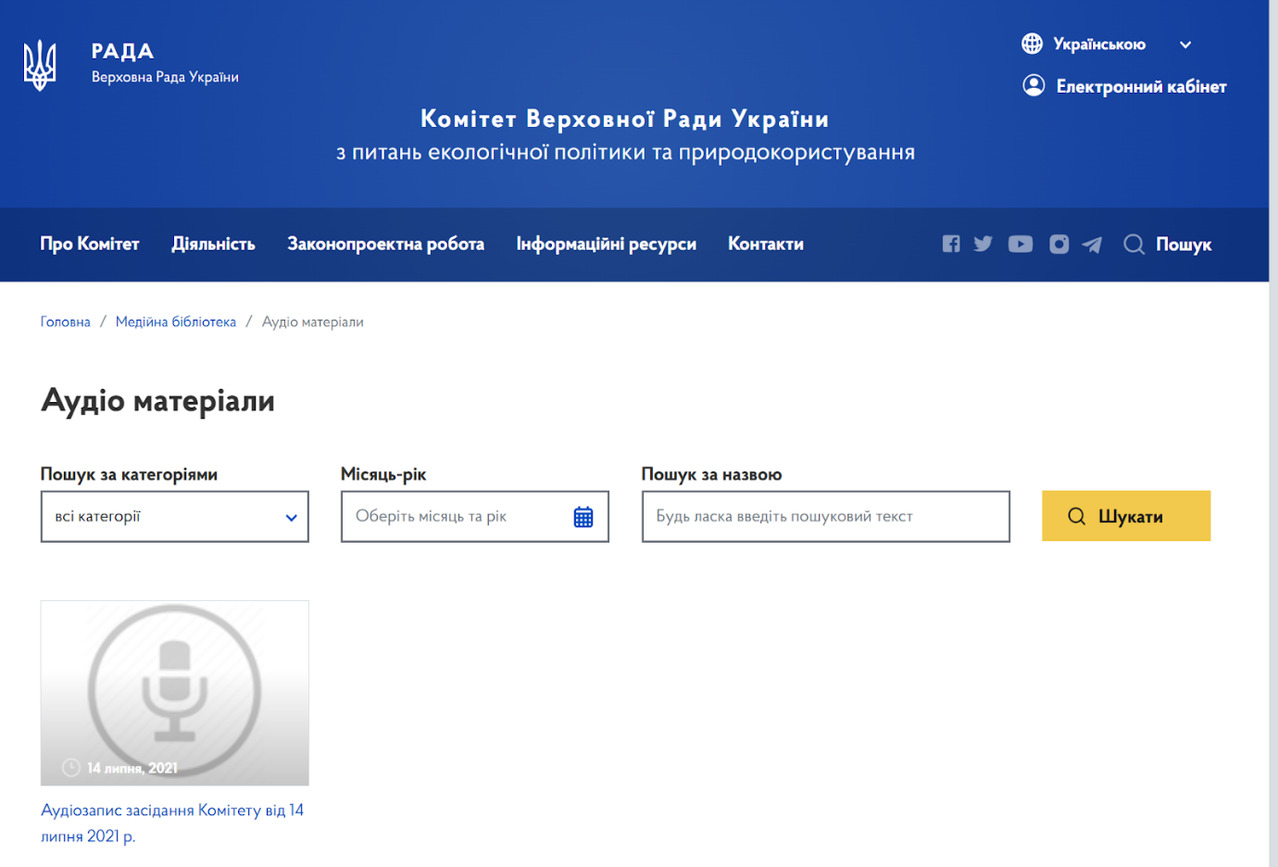Click the Ukrainian trident coat of arms logo
This screenshot has height=867, width=1278.
[40, 65]
